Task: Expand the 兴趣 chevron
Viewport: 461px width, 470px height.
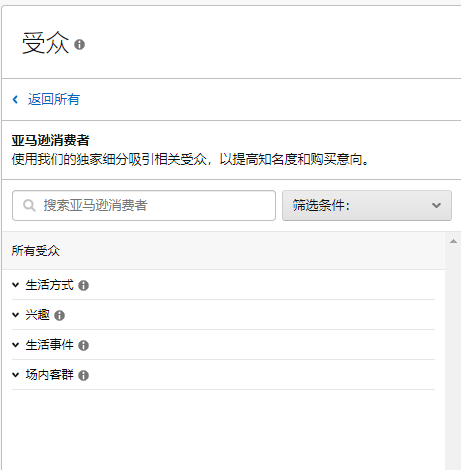Action: [15, 315]
